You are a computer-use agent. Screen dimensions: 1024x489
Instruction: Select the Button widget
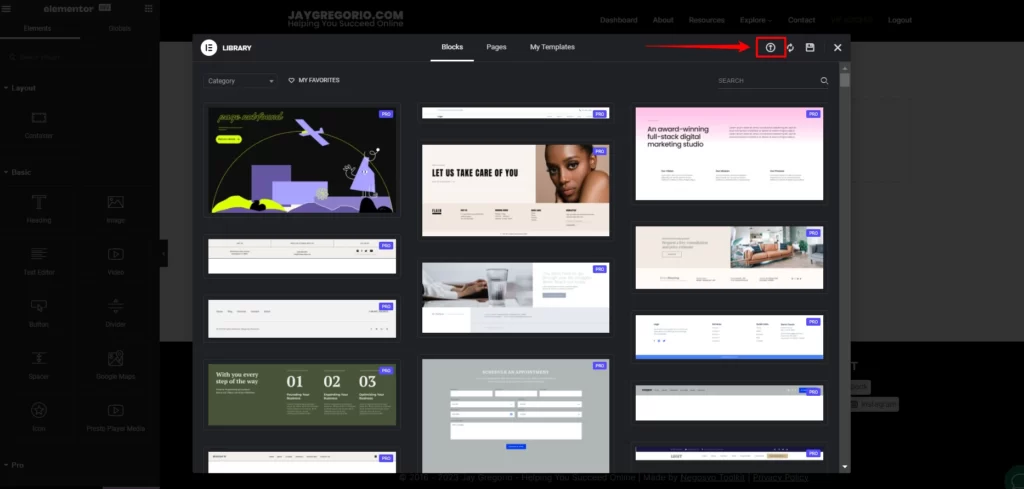coord(39,313)
